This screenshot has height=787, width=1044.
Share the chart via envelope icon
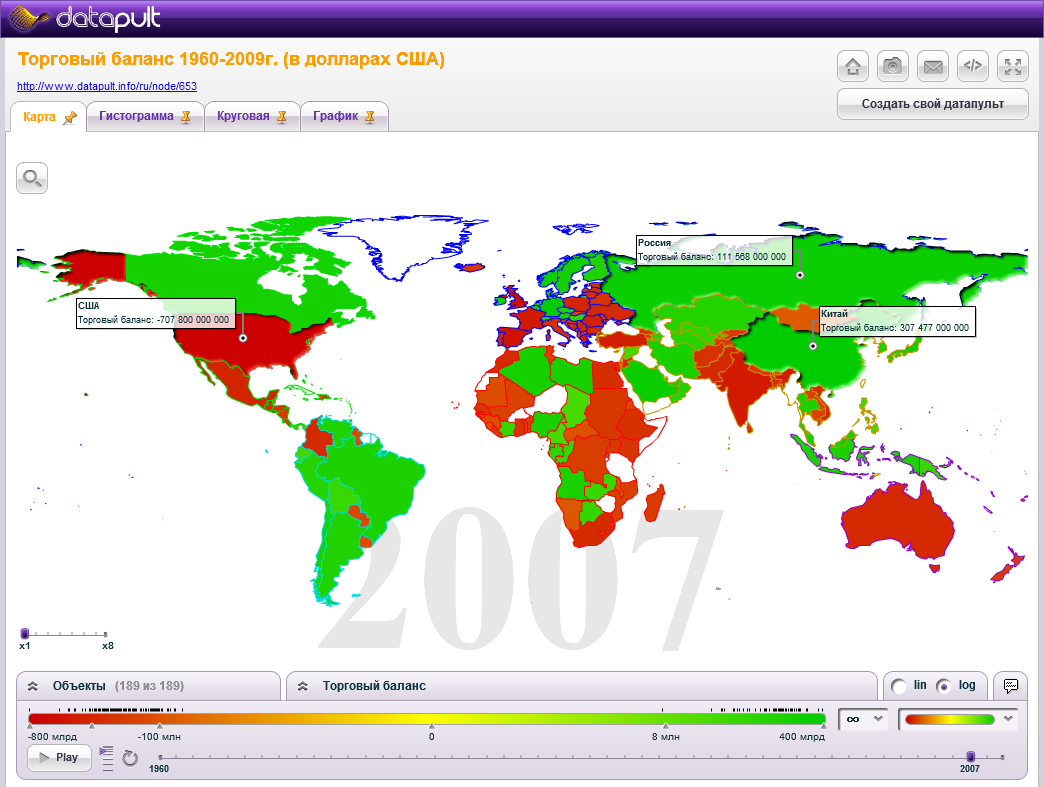(x=932, y=67)
